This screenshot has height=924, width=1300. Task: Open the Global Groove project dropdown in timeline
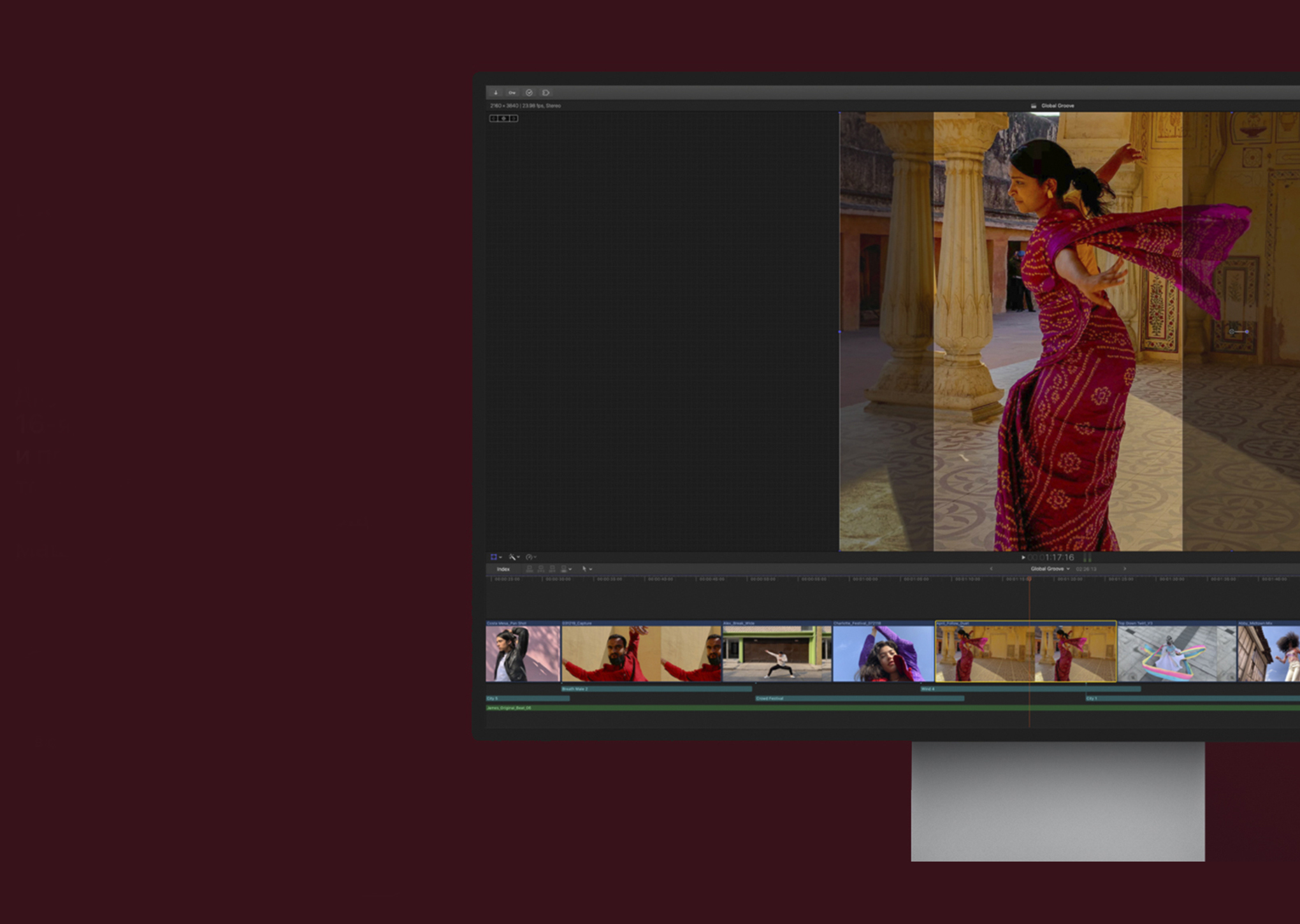click(x=1050, y=569)
